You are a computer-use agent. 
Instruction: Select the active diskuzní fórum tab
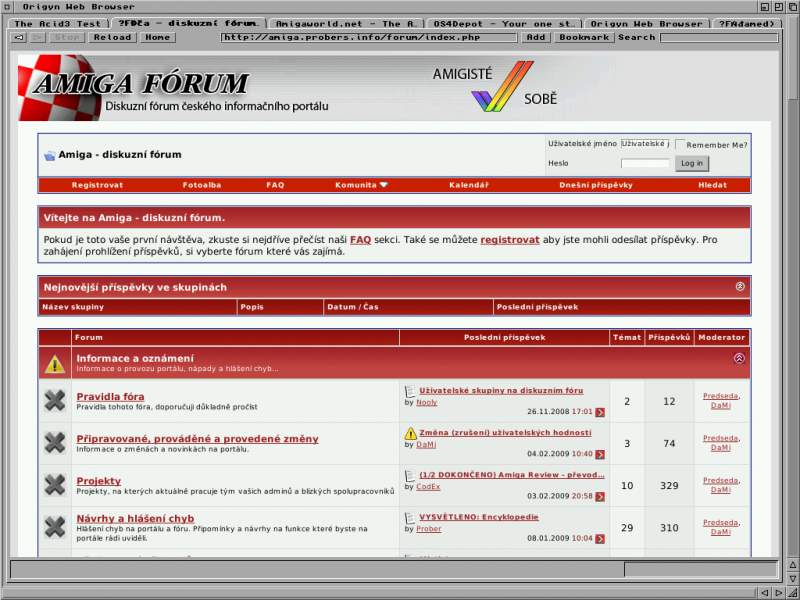click(x=188, y=23)
